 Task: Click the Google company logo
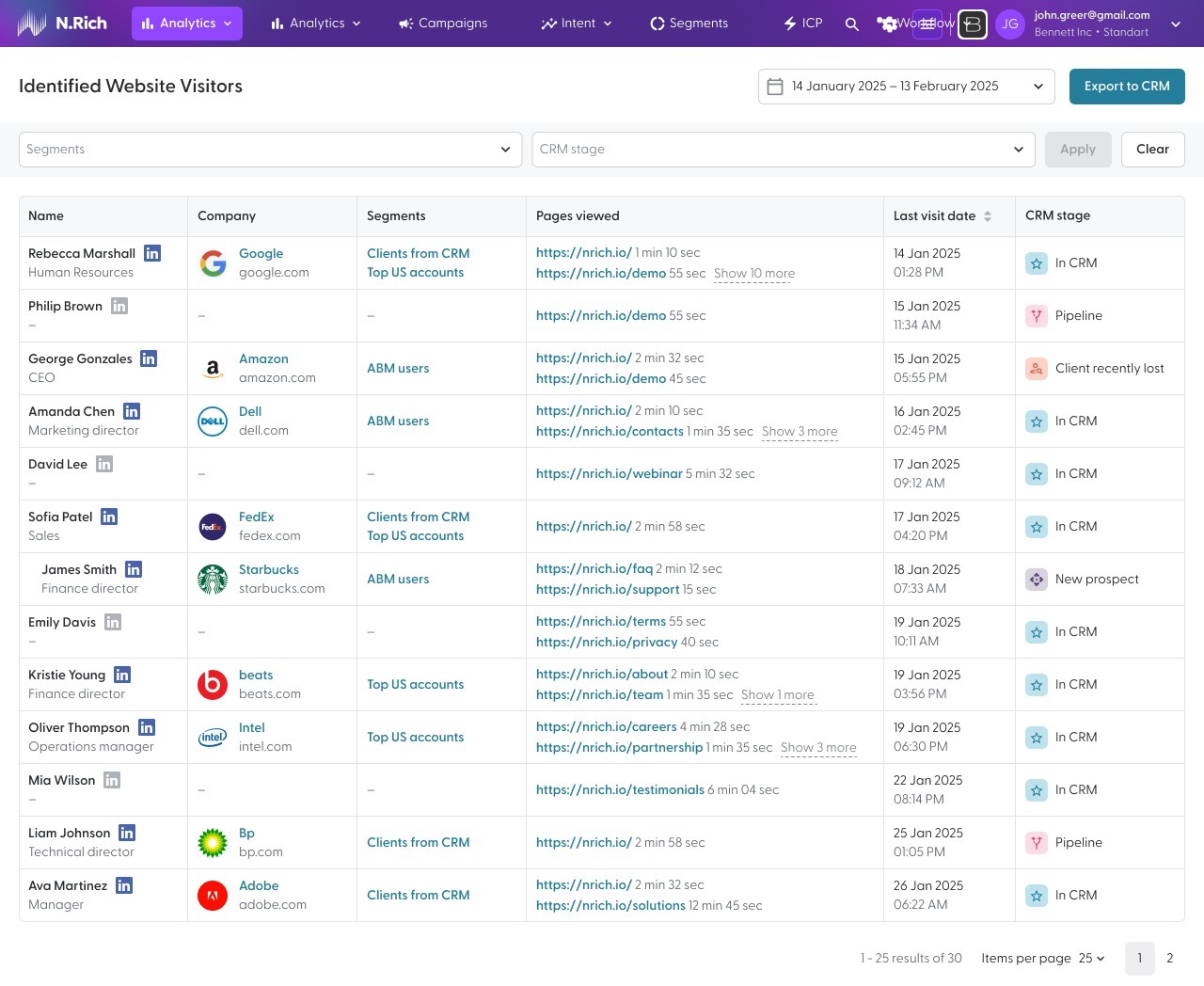[213, 263]
